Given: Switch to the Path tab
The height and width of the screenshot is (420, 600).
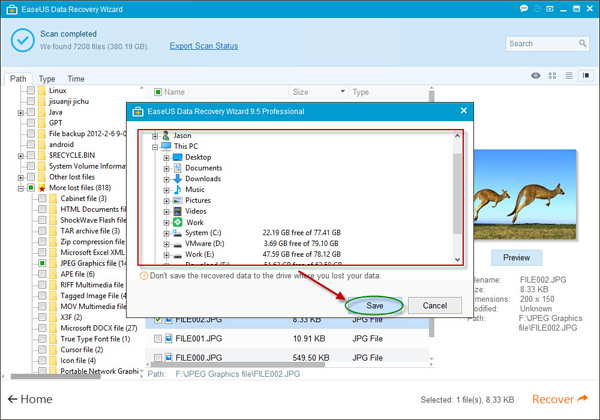Looking at the screenshot, I should (x=18, y=79).
